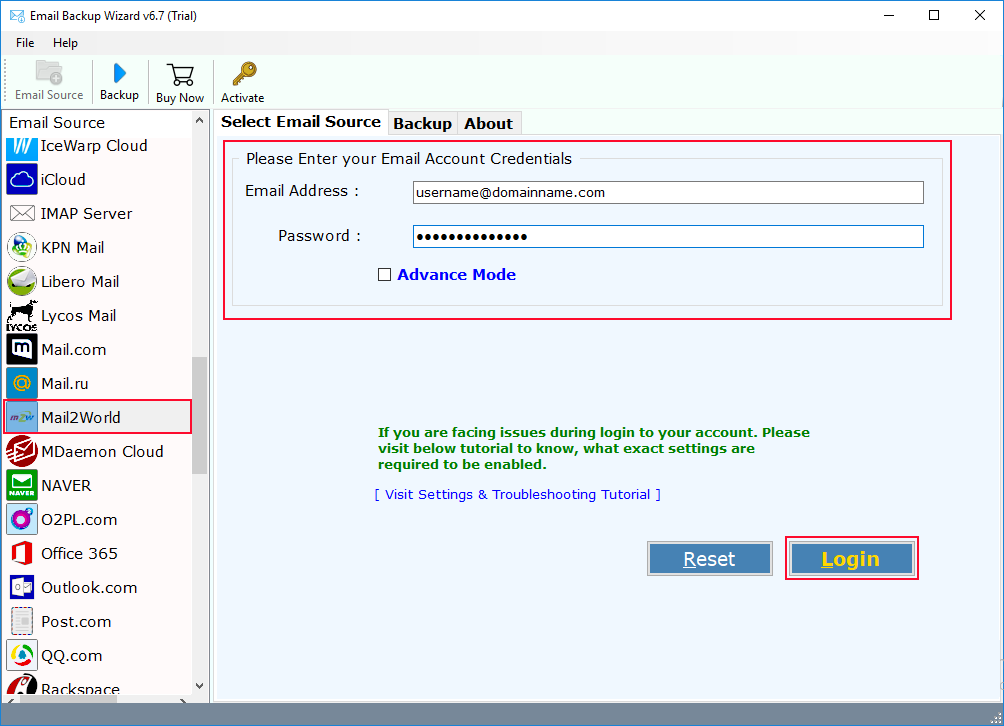Image resolution: width=1004 pixels, height=726 pixels.
Task: Select the 'KPN Mail' list entry text
Action: click(x=73, y=248)
